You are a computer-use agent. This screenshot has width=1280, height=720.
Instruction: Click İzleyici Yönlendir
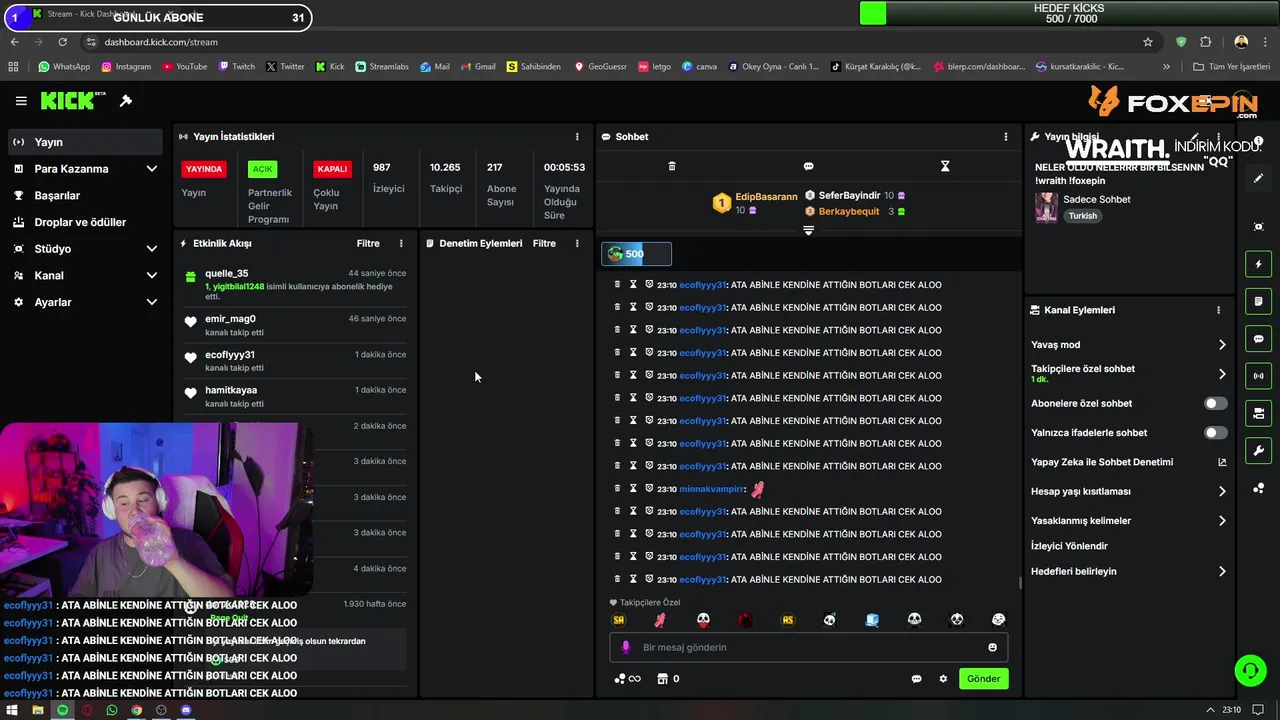1069,546
